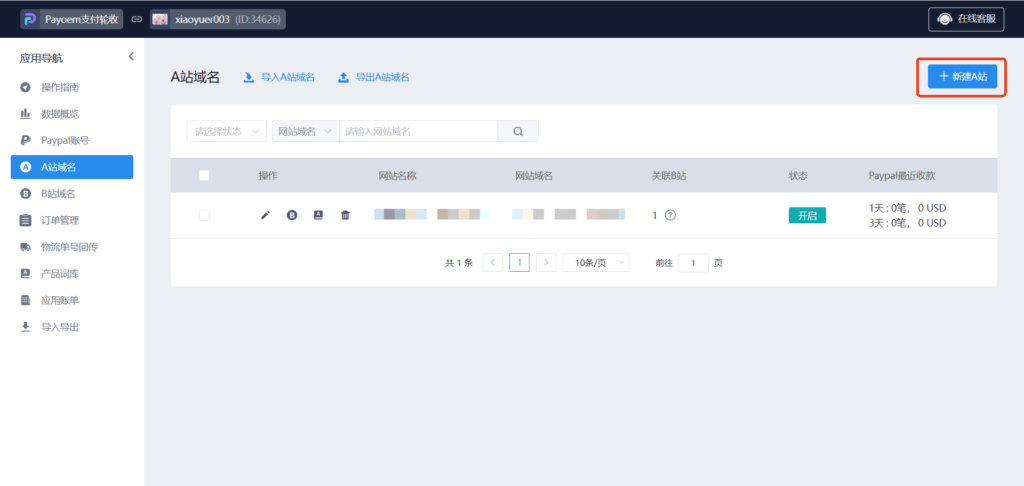Go to 订单管理 in the sidebar
Viewport: 1024px width, 486px height.
tap(60, 220)
